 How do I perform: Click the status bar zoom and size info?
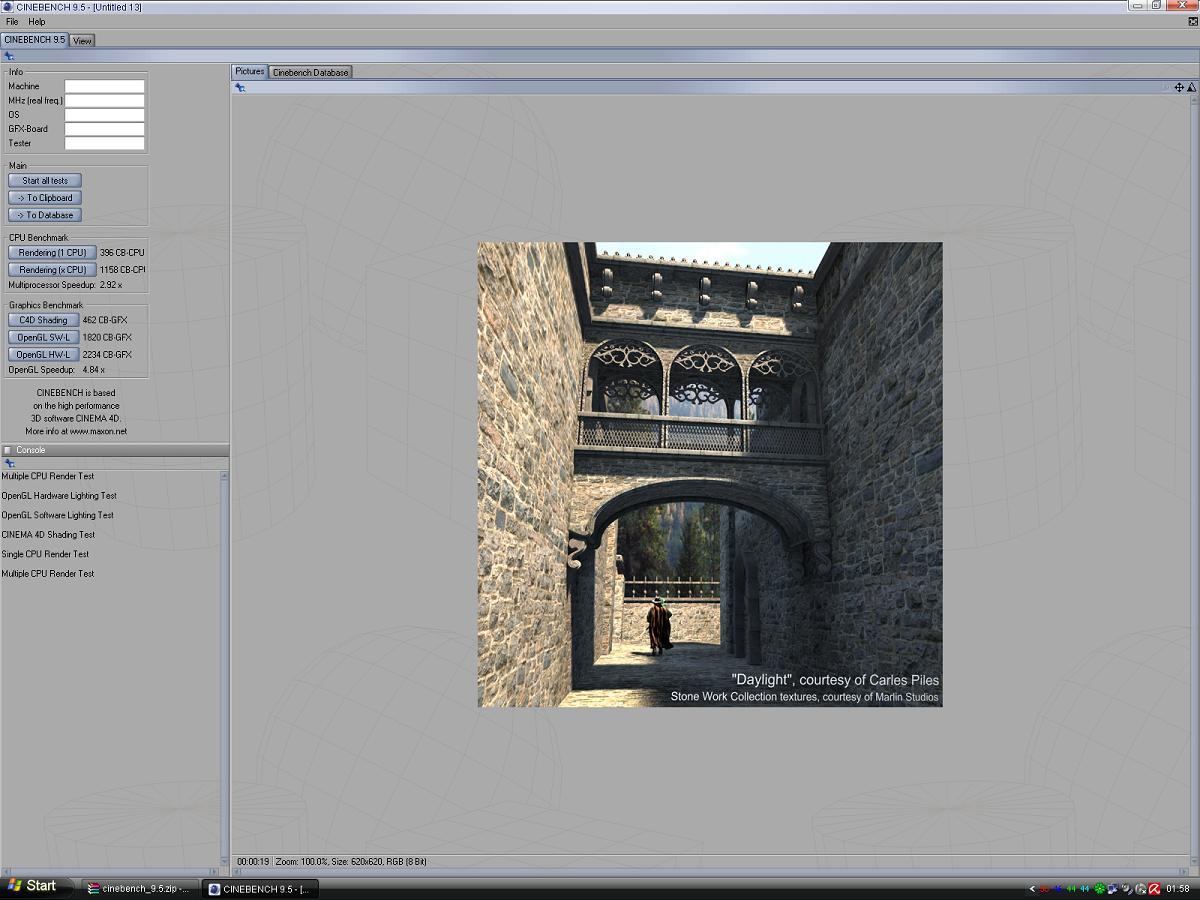(351, 861)
